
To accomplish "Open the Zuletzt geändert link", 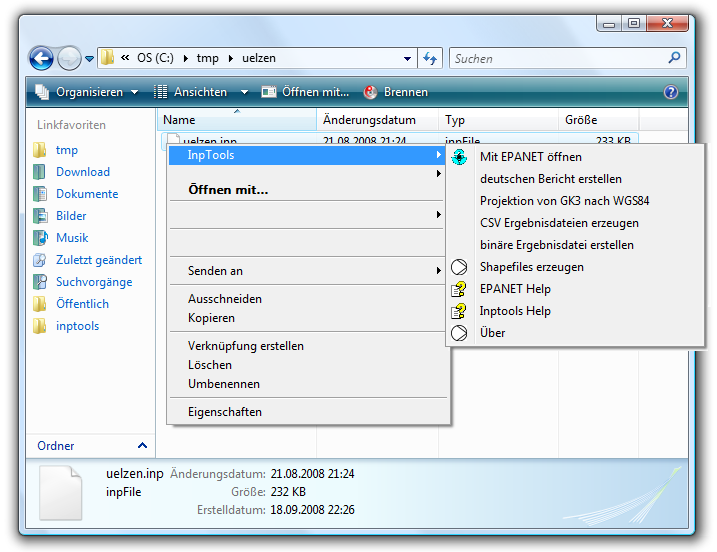I will click(99, 260).
